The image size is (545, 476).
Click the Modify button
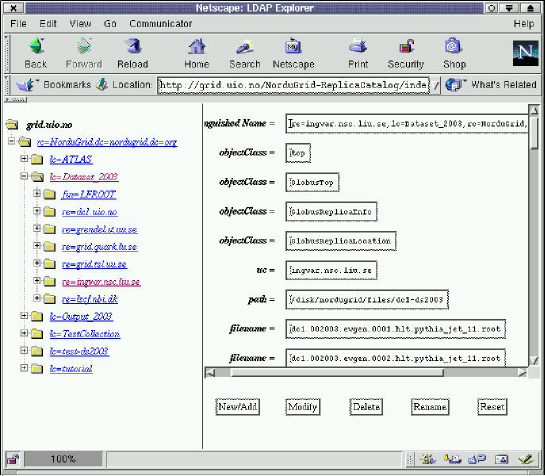pyautogui.click(x=302, y=407)
